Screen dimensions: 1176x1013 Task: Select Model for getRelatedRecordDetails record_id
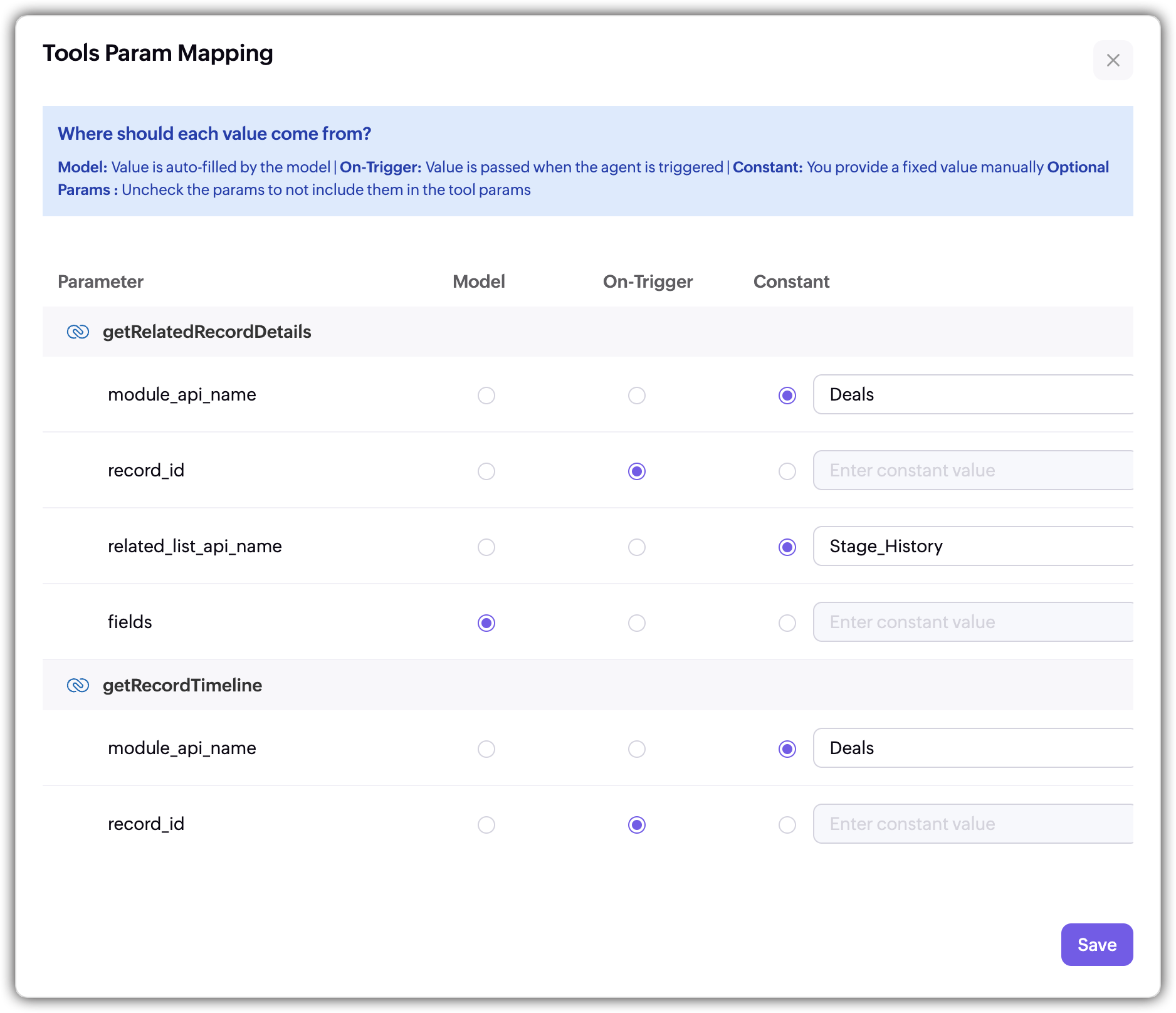click(x=486, y=471)
